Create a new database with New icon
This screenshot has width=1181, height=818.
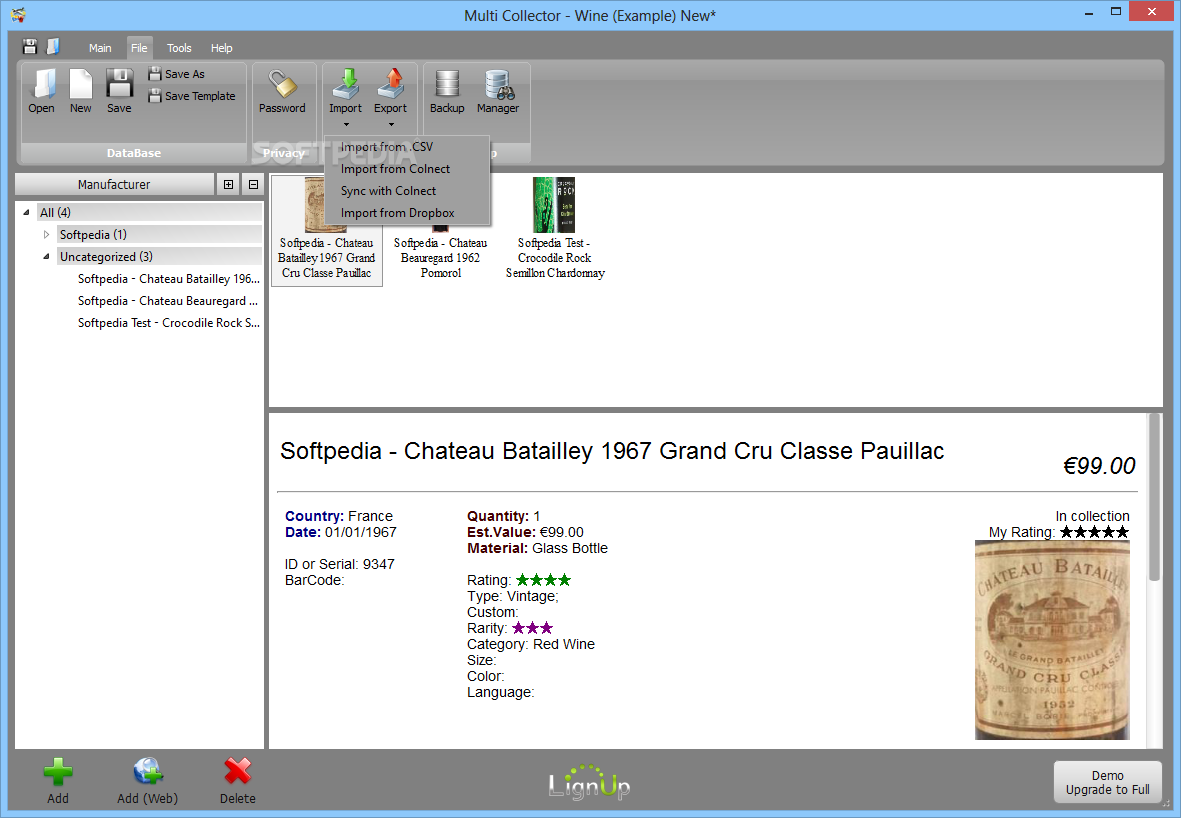pos(81,90)
